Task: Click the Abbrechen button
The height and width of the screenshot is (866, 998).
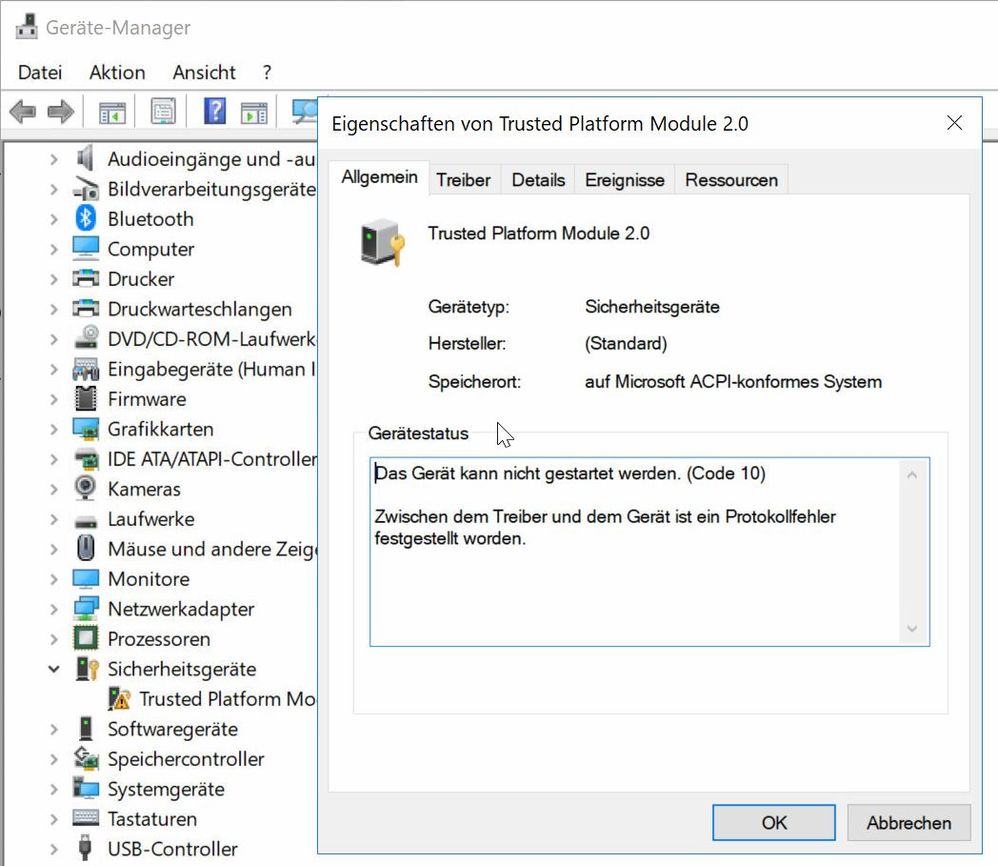Action: [908, 823]
